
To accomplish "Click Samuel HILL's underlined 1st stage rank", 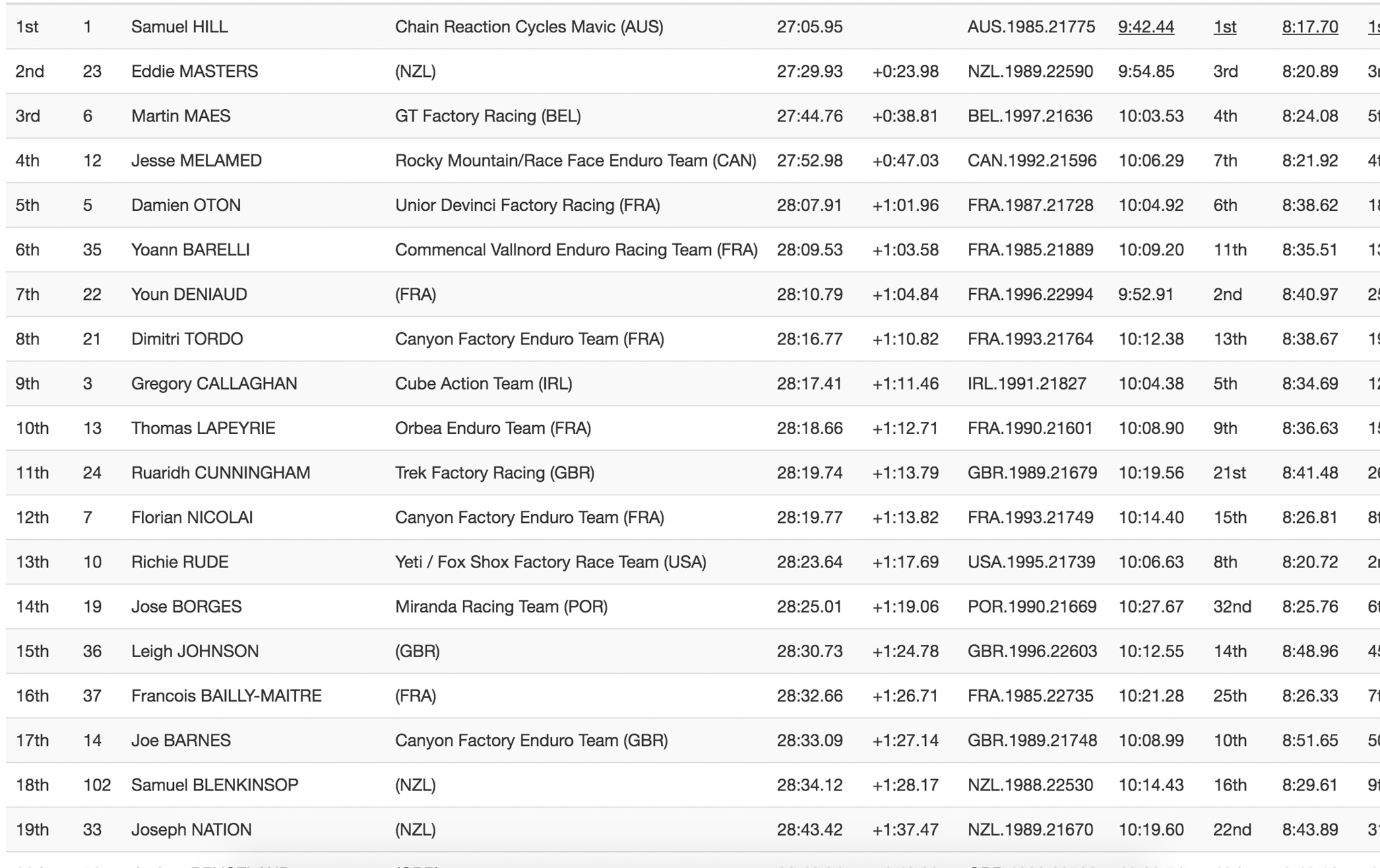I will coord(1224,27).
